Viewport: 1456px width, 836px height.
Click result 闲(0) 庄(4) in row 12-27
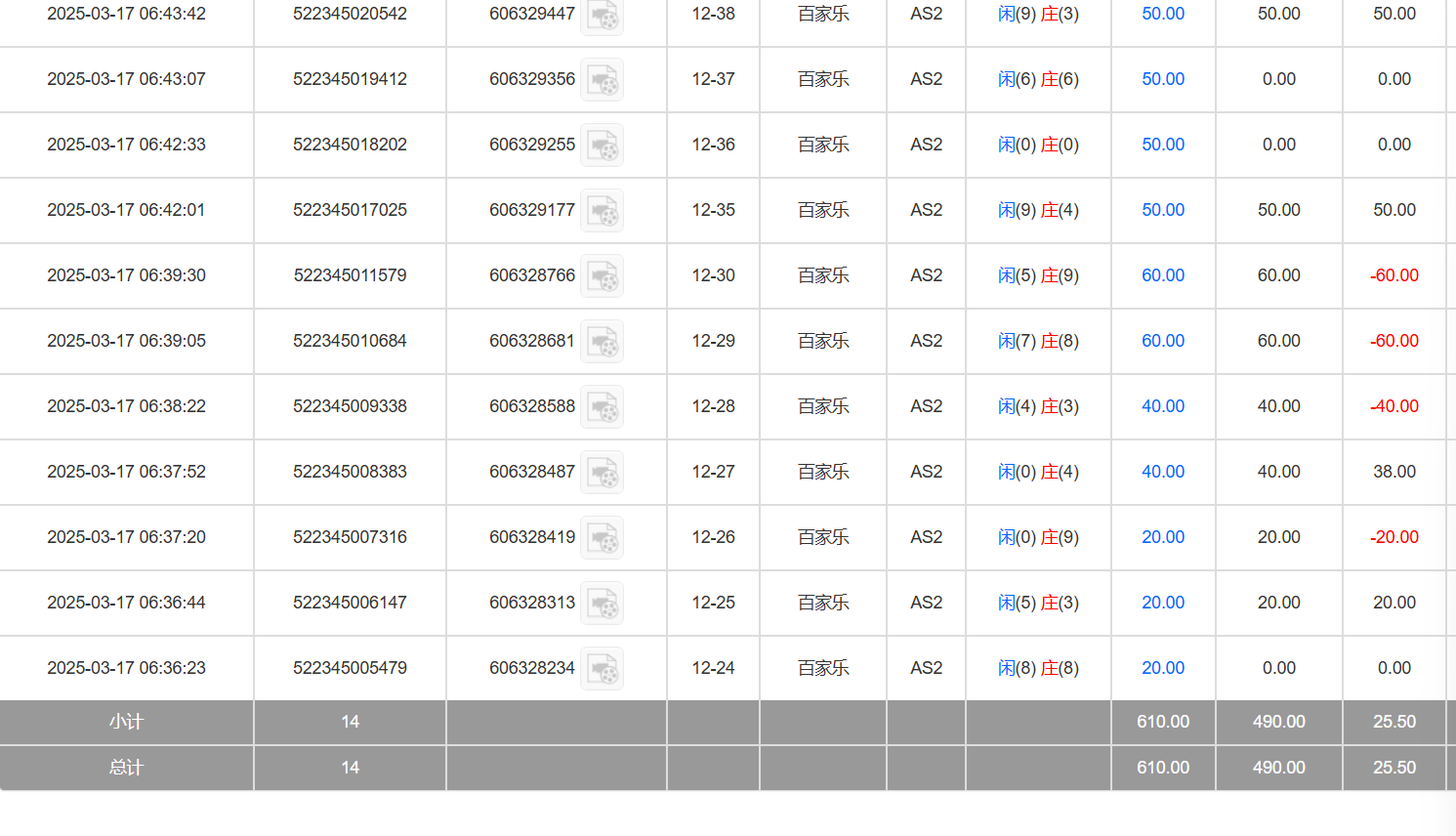[1038, 472]
